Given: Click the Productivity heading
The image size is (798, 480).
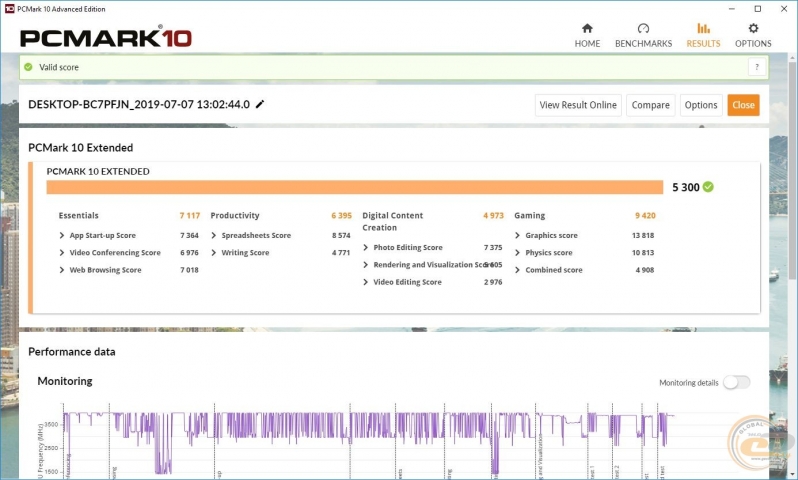Looking at the screenshot, I should point(235,215).
